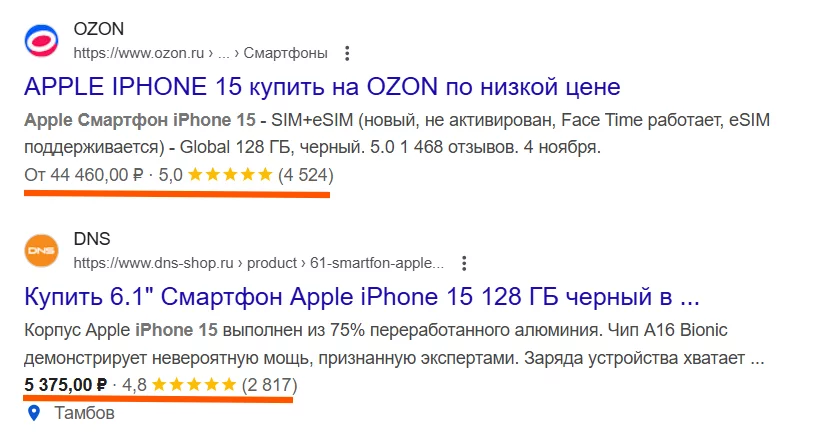Click the location pin icon near Тамбов
This screenshot has width=820, height=436.
click(35, 412)
